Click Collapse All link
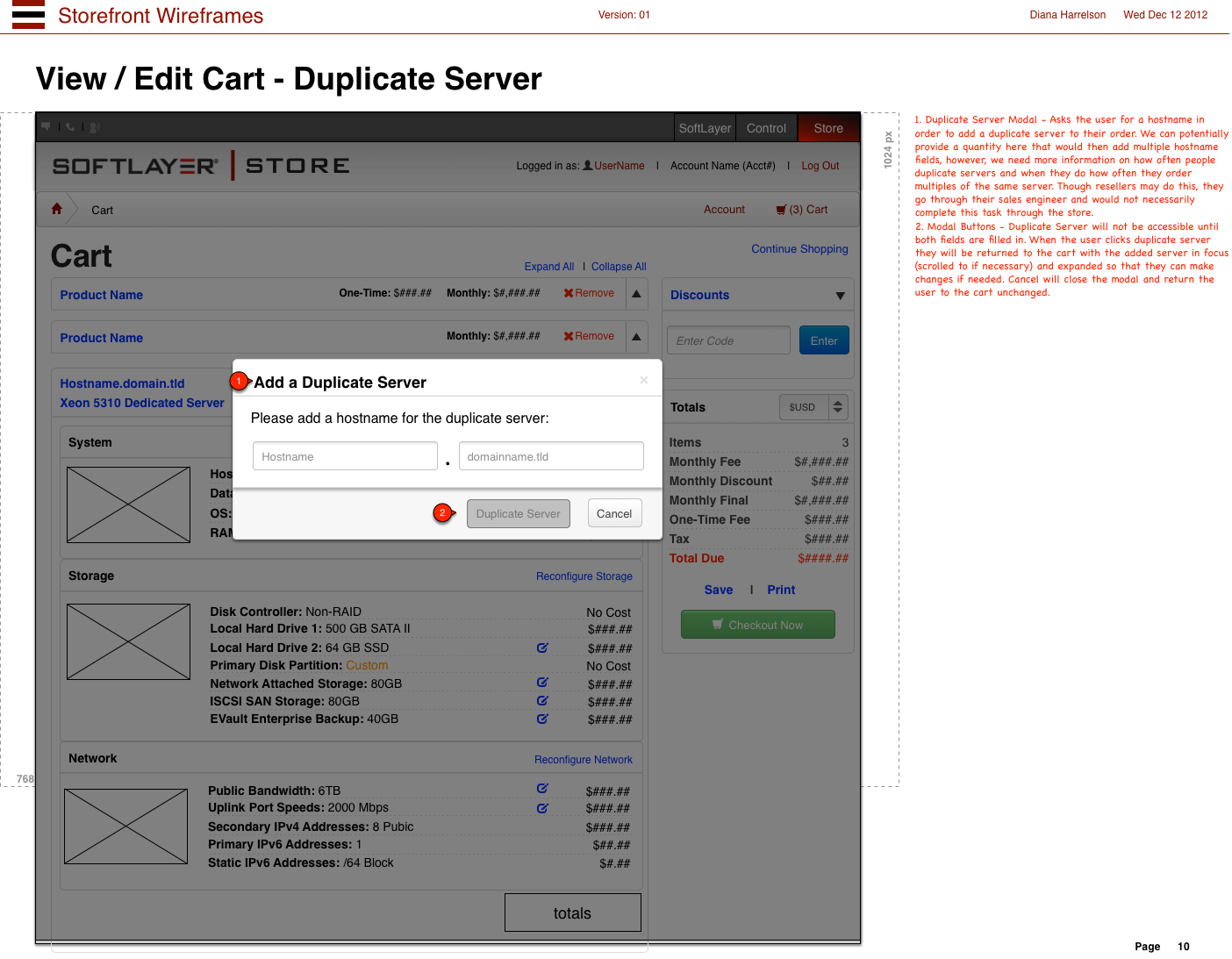The image size is (1232, 959). [619, 267]
